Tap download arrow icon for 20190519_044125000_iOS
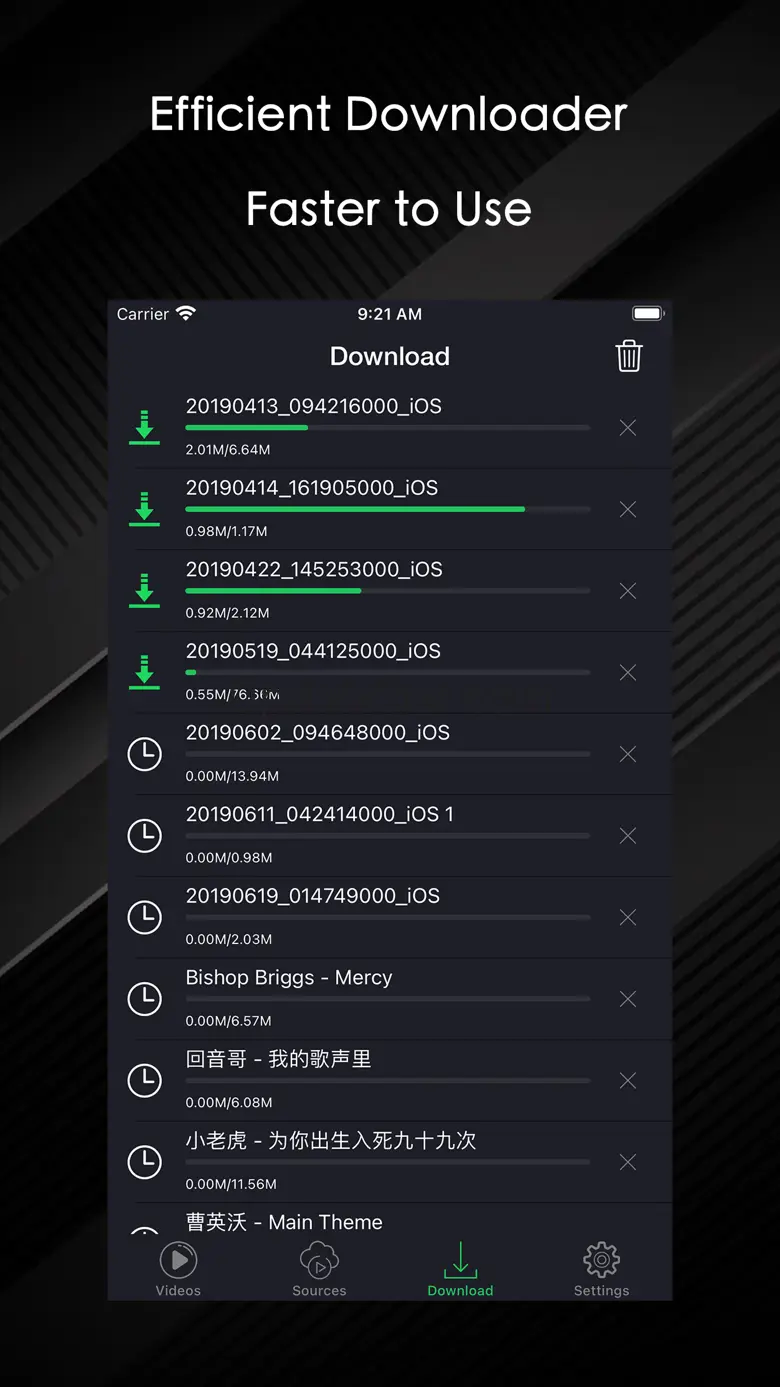The image size is (780, 1387). click(x=145, y=673)
